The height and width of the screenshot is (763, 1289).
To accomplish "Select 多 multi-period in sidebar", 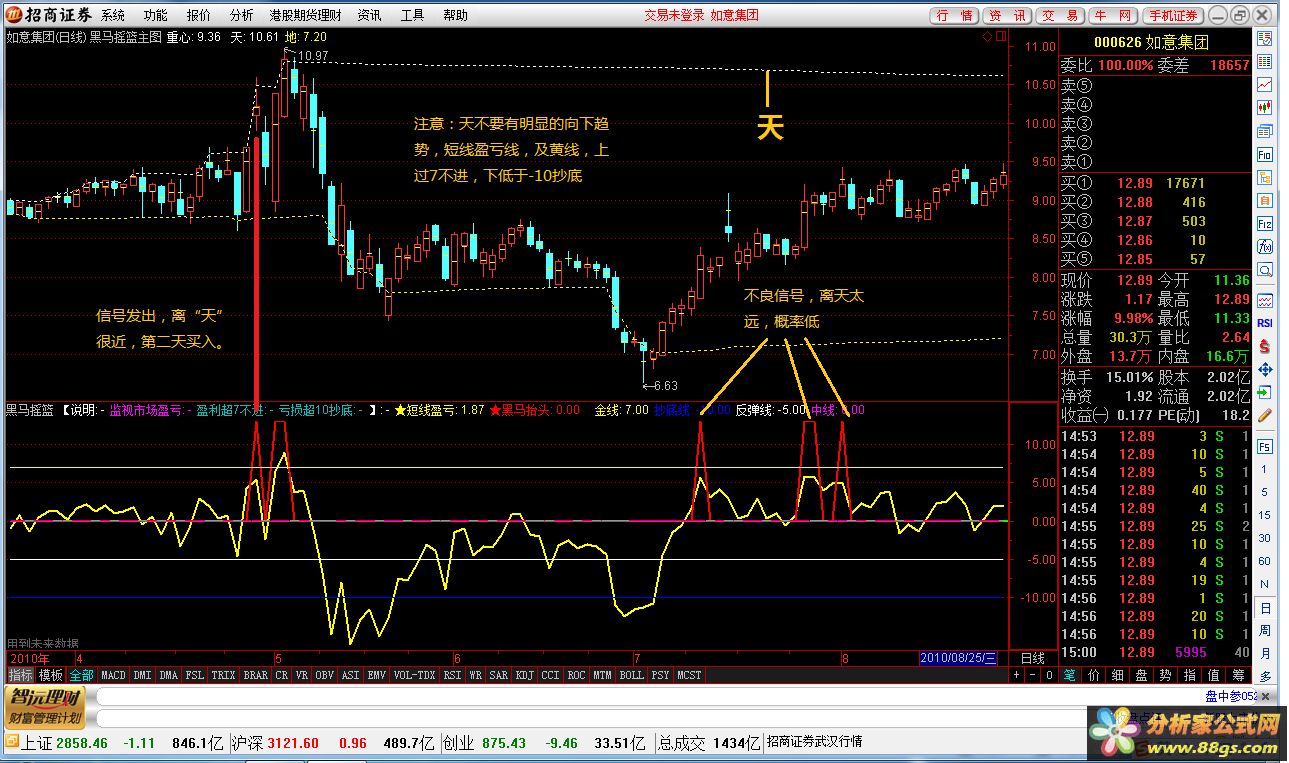I will click(x=1265, y=677).
